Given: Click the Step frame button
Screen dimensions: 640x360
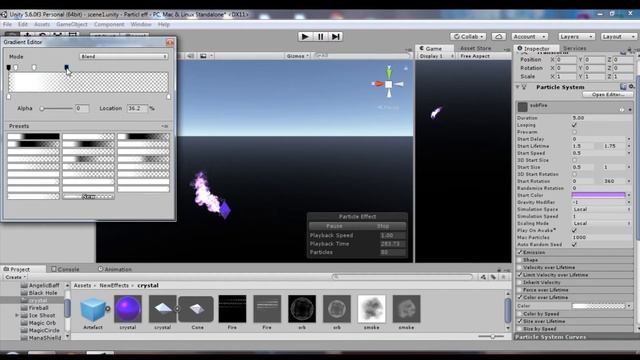Looking at the screenshot, I should pyautogui.click(x=336, y=36).
